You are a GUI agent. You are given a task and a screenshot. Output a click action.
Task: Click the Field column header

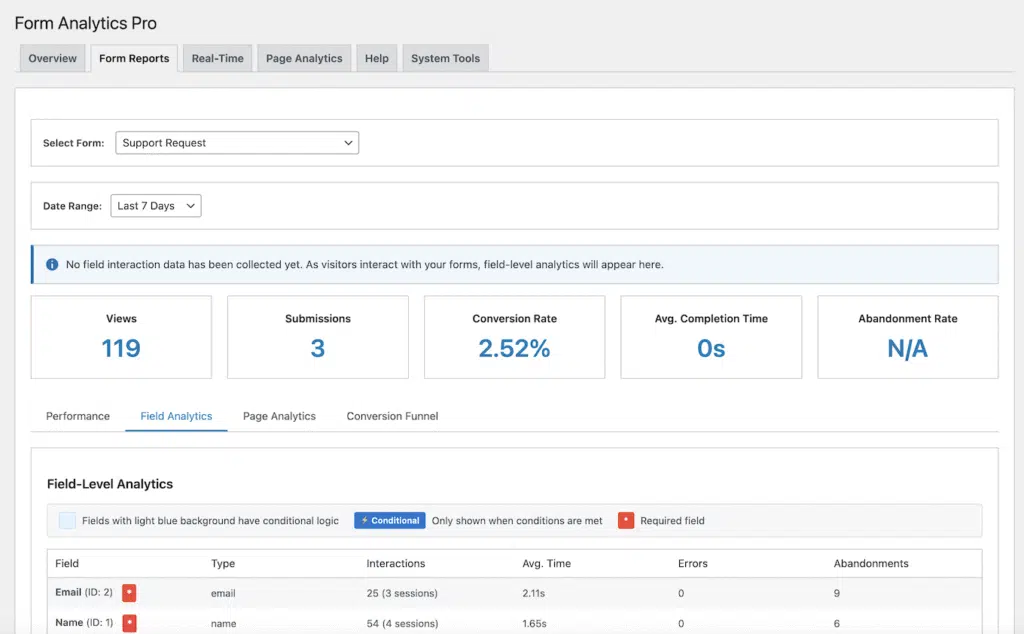coord(67,563)
